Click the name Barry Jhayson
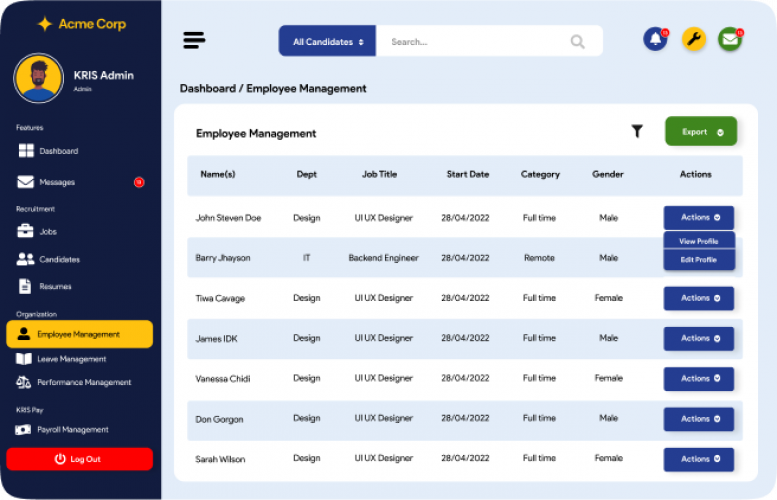777x500 pixels. click(222, 258)
